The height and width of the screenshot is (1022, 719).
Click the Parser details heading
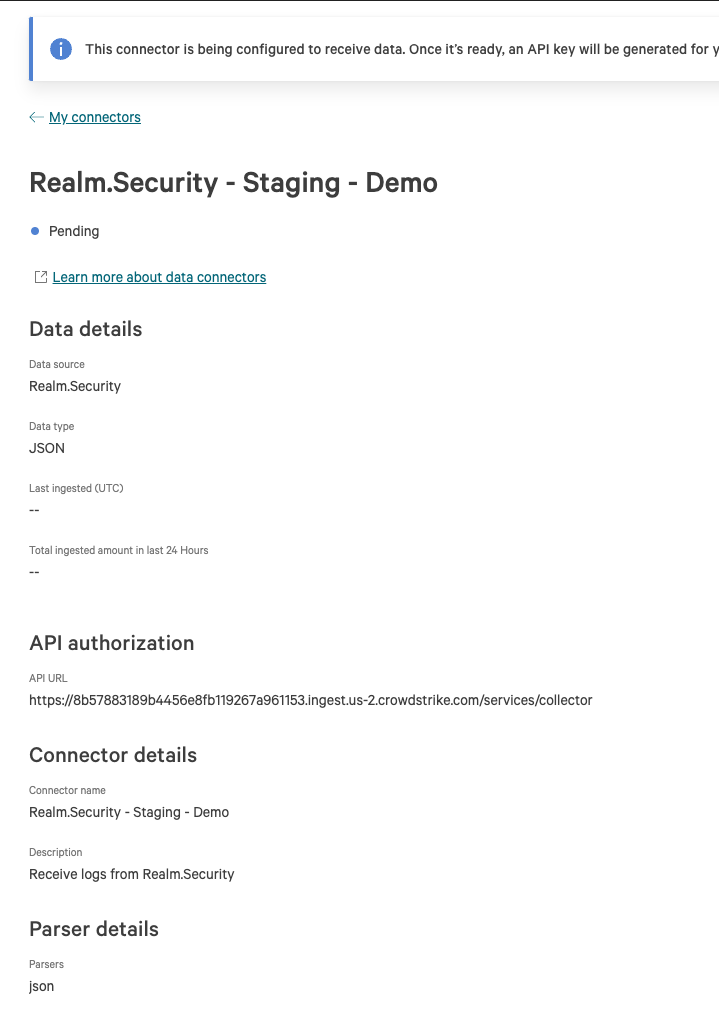pos(94,929)
